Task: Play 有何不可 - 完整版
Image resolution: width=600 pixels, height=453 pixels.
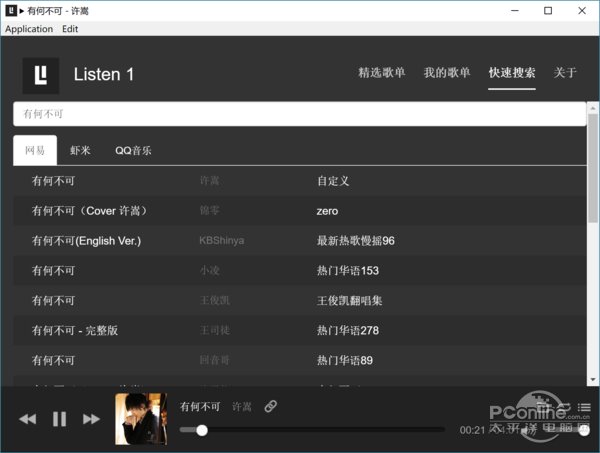Action: click(x=75, y=330)
